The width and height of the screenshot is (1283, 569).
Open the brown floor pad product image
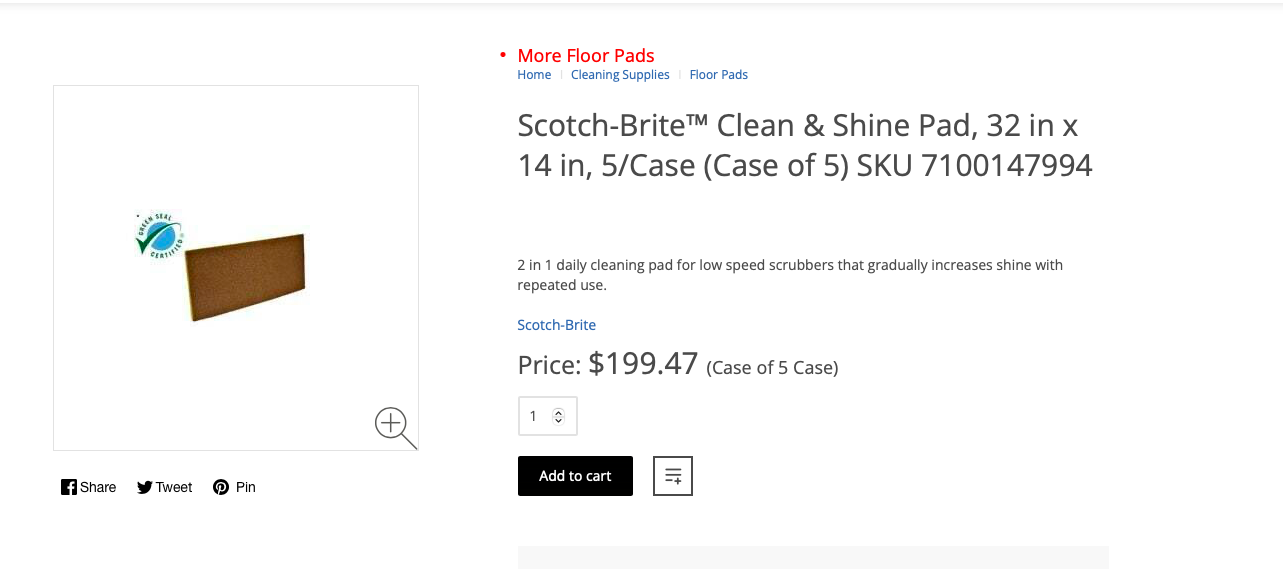pyautogui.click(x=247, y=276)
